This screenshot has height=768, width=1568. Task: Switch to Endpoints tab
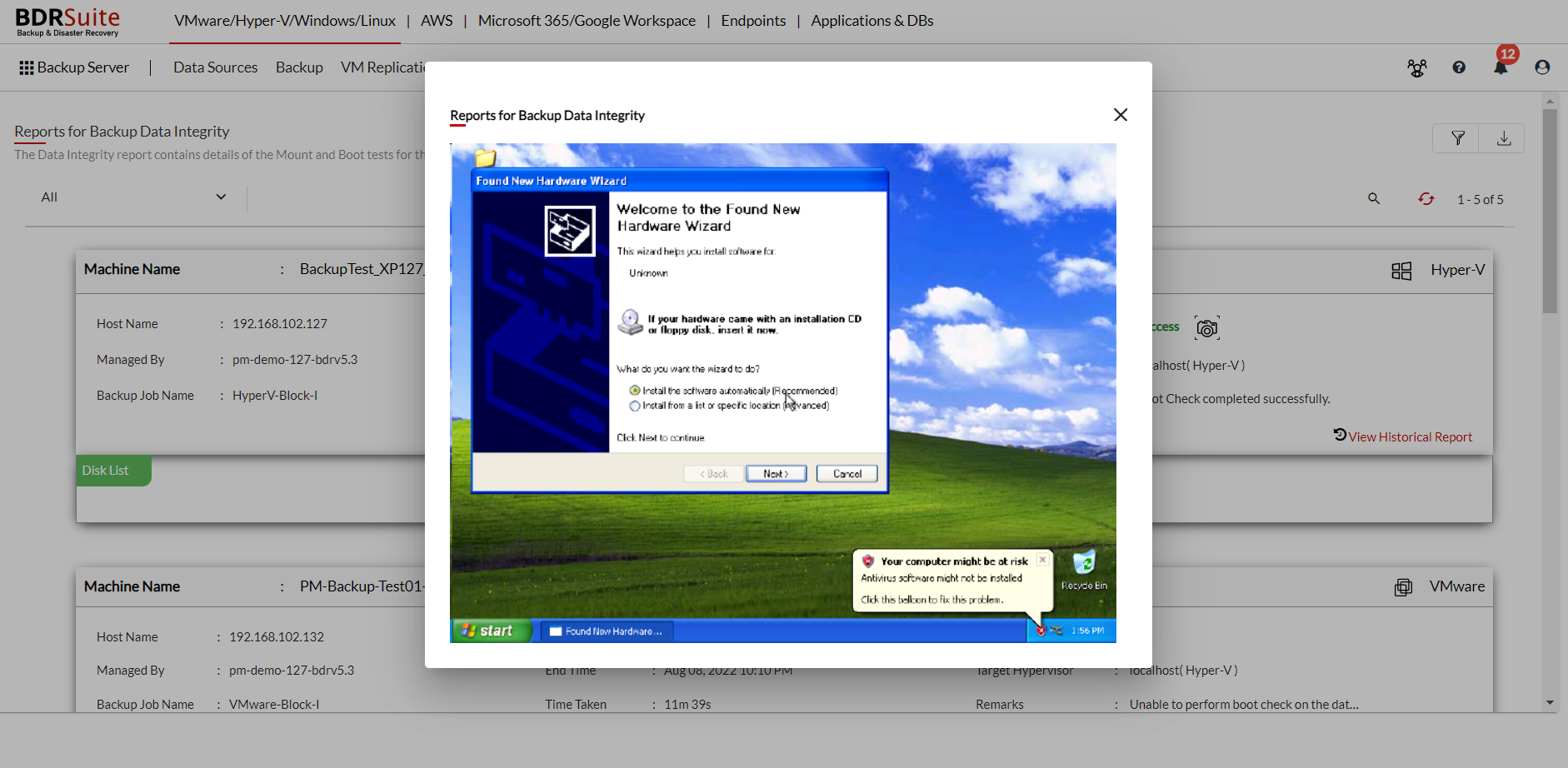(753, 21)
